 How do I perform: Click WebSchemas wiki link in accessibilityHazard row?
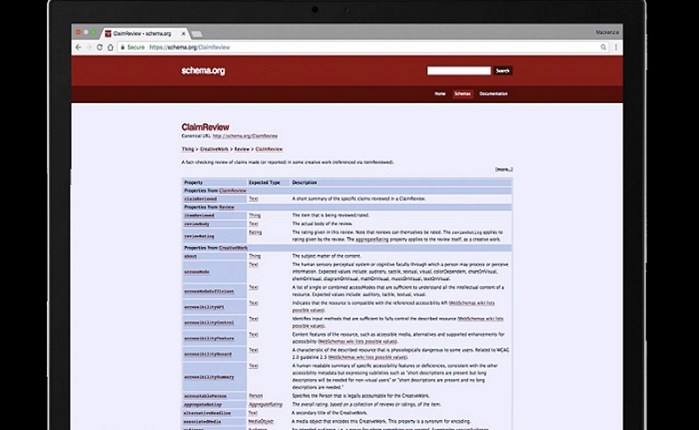(x=368, y=357)
